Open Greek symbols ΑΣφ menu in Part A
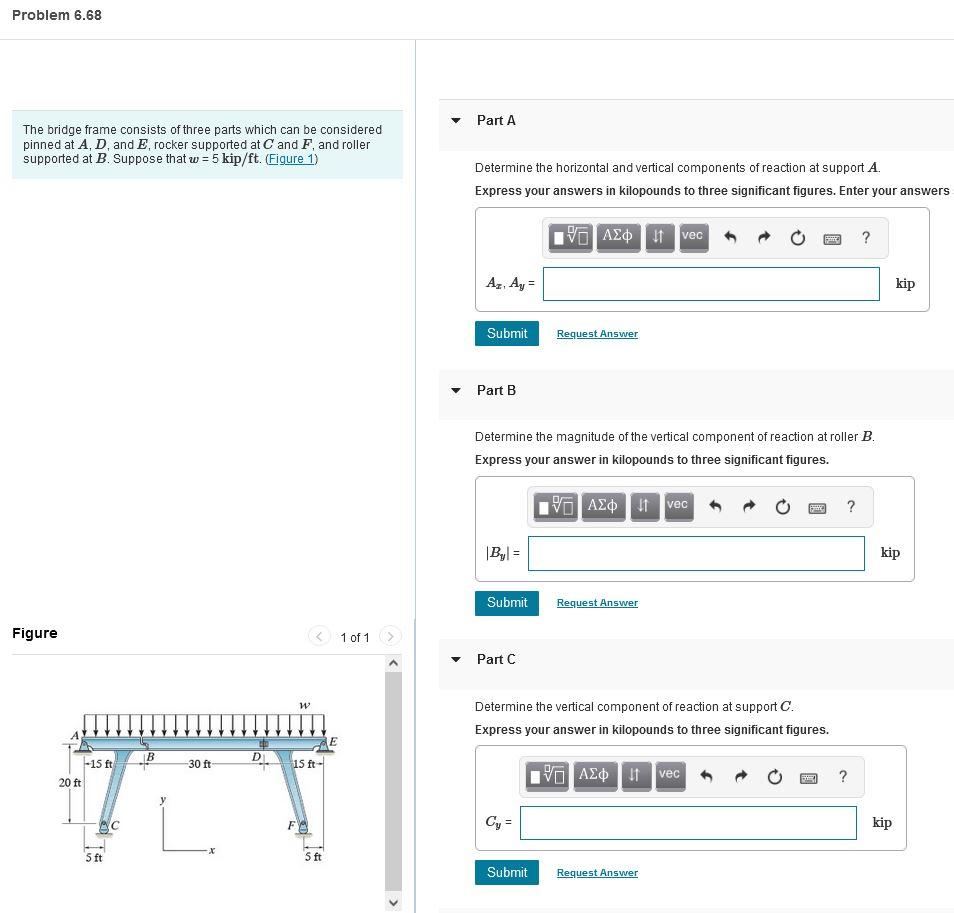Image resolution: width=954 pixels, height=913 pixels. (618, 237)
